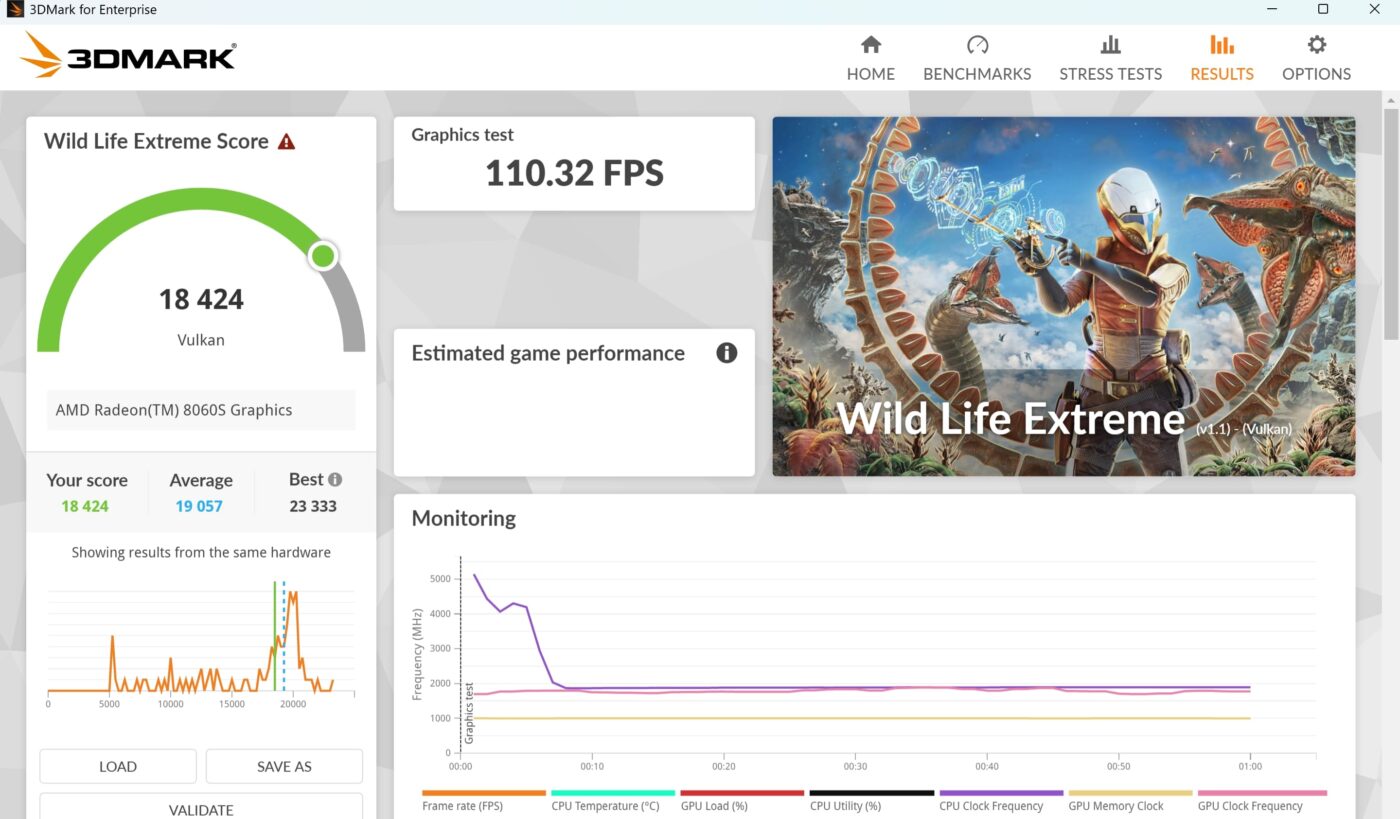1400x819 pixels.
Task: Select the Results chart icon
Action: [1221, 45]
